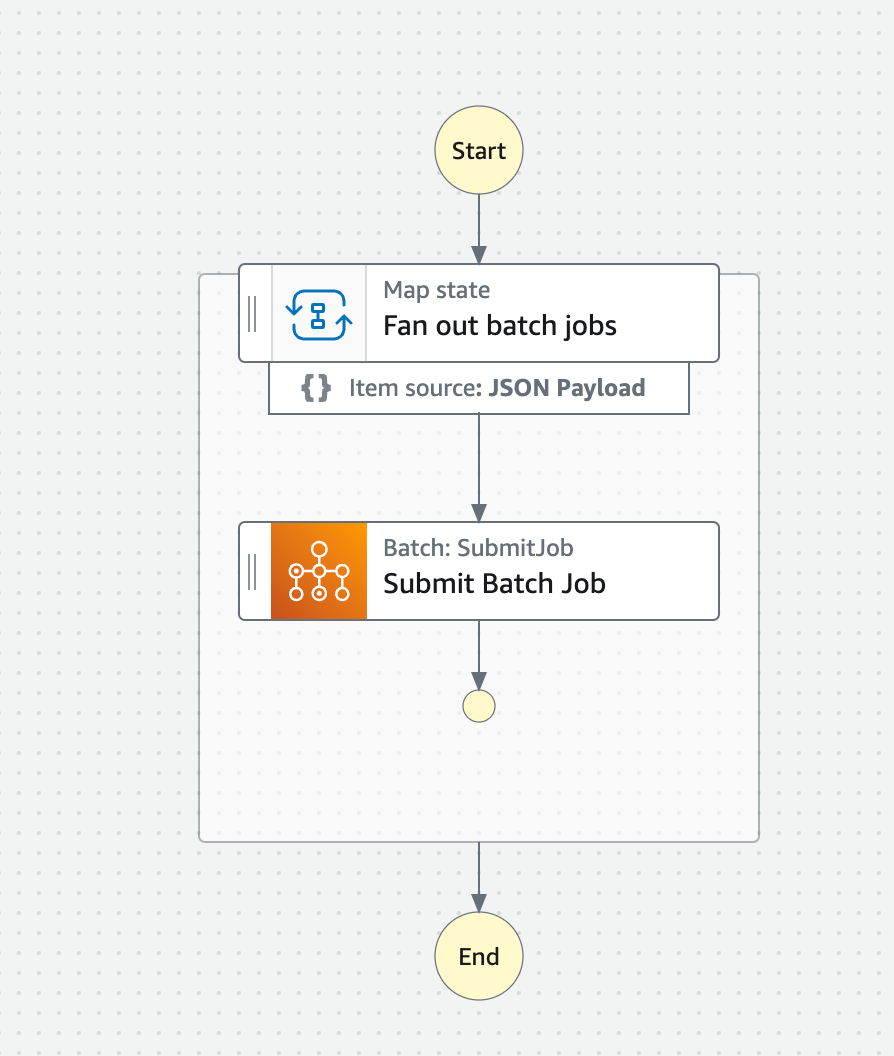Click the small yellow end node inside the Map
894x1056 pixels.
478,705
